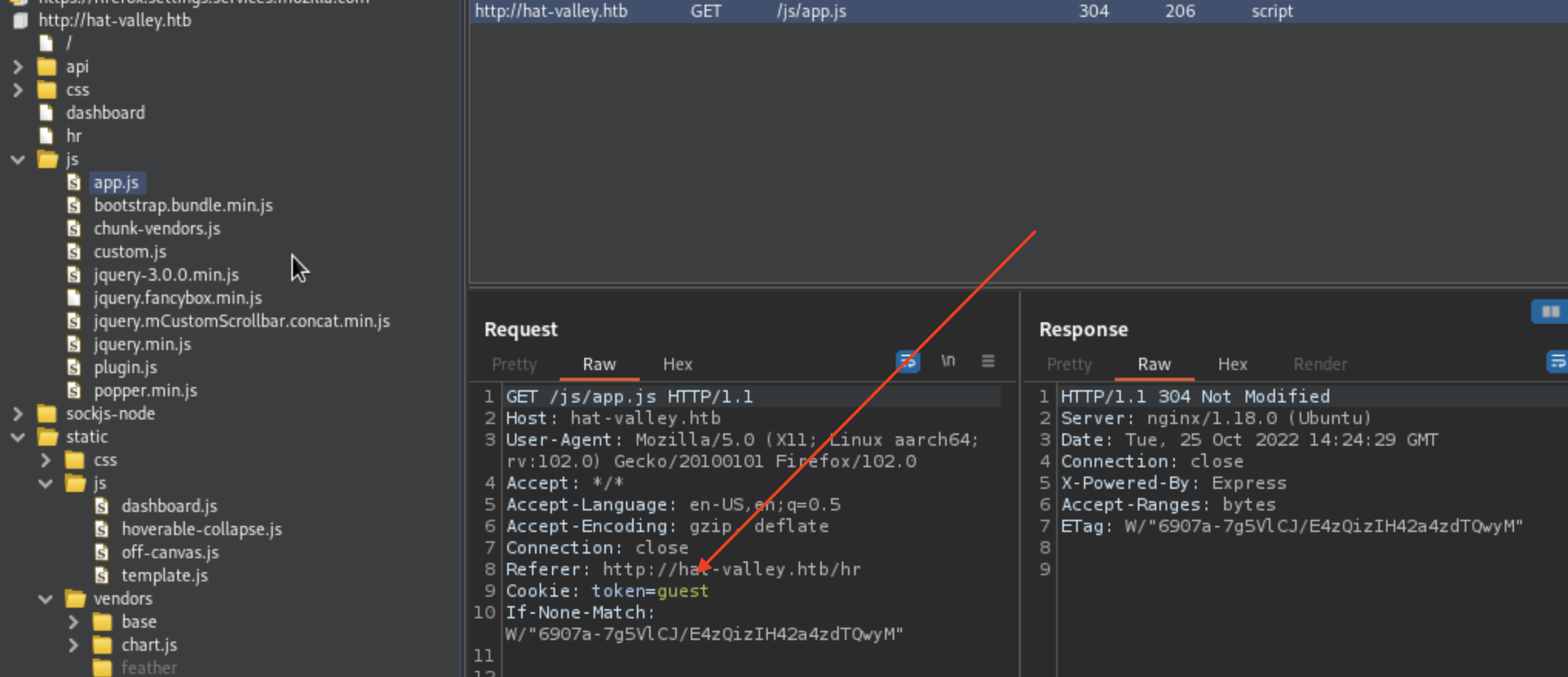The image size is (1568, 677).
Task: Toggle word wrap icon in Request panel
Action: coord(907,361)
